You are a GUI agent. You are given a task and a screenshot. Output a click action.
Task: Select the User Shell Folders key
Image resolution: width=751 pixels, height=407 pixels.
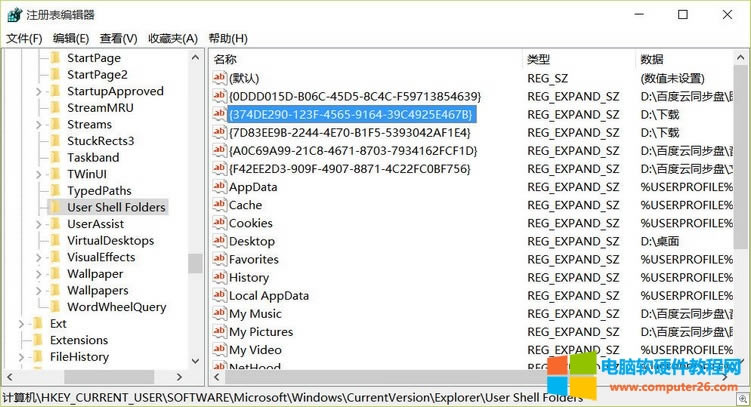pyautogui.click(x=116, y=207)
